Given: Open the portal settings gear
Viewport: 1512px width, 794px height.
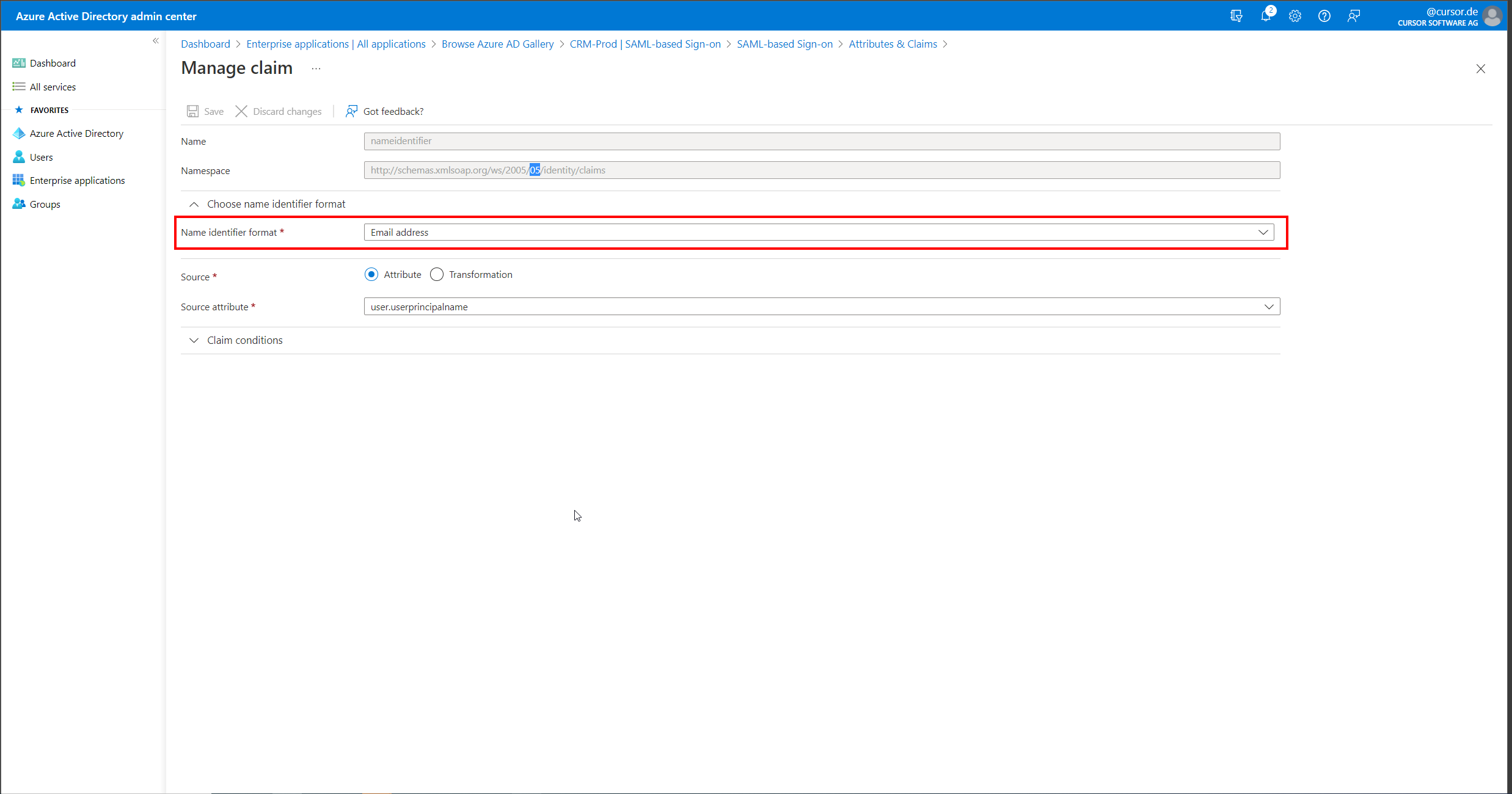Looking at the screenshot, I should (1295, 16).
